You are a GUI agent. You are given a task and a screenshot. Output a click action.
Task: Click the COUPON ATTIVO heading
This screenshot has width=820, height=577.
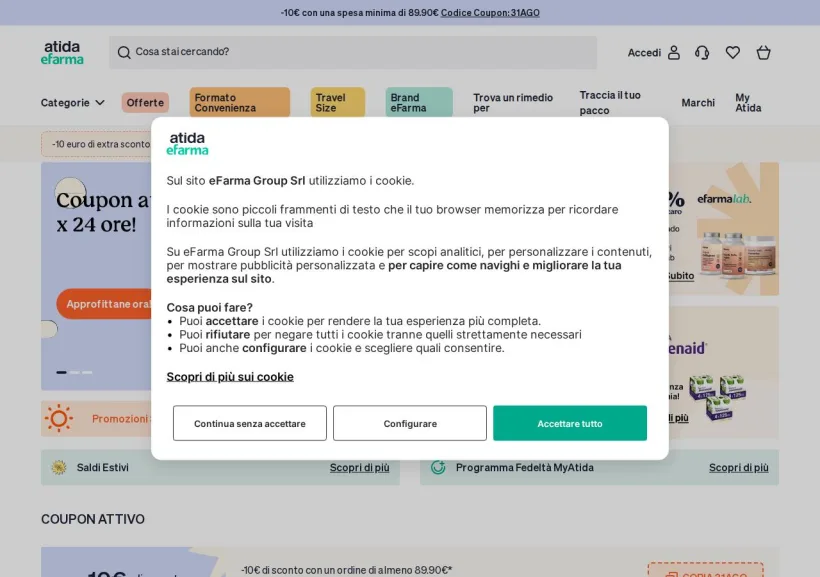pos(93,519)
